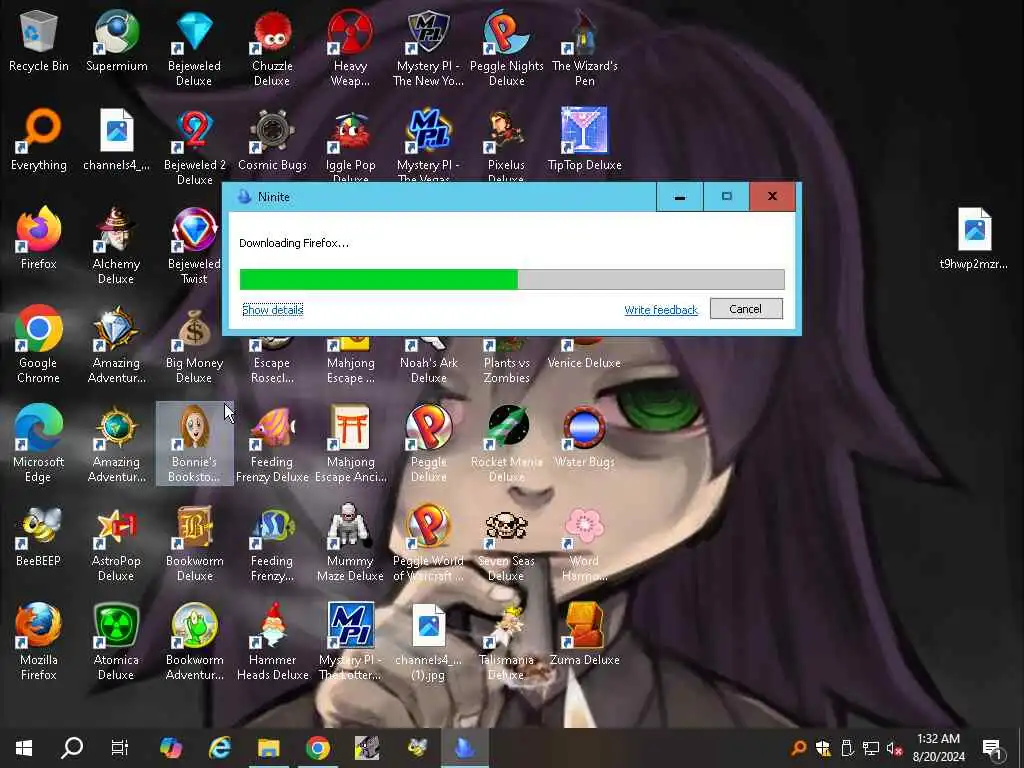
Task: Open Task View on the taskbar
Action: coord(120,748)
